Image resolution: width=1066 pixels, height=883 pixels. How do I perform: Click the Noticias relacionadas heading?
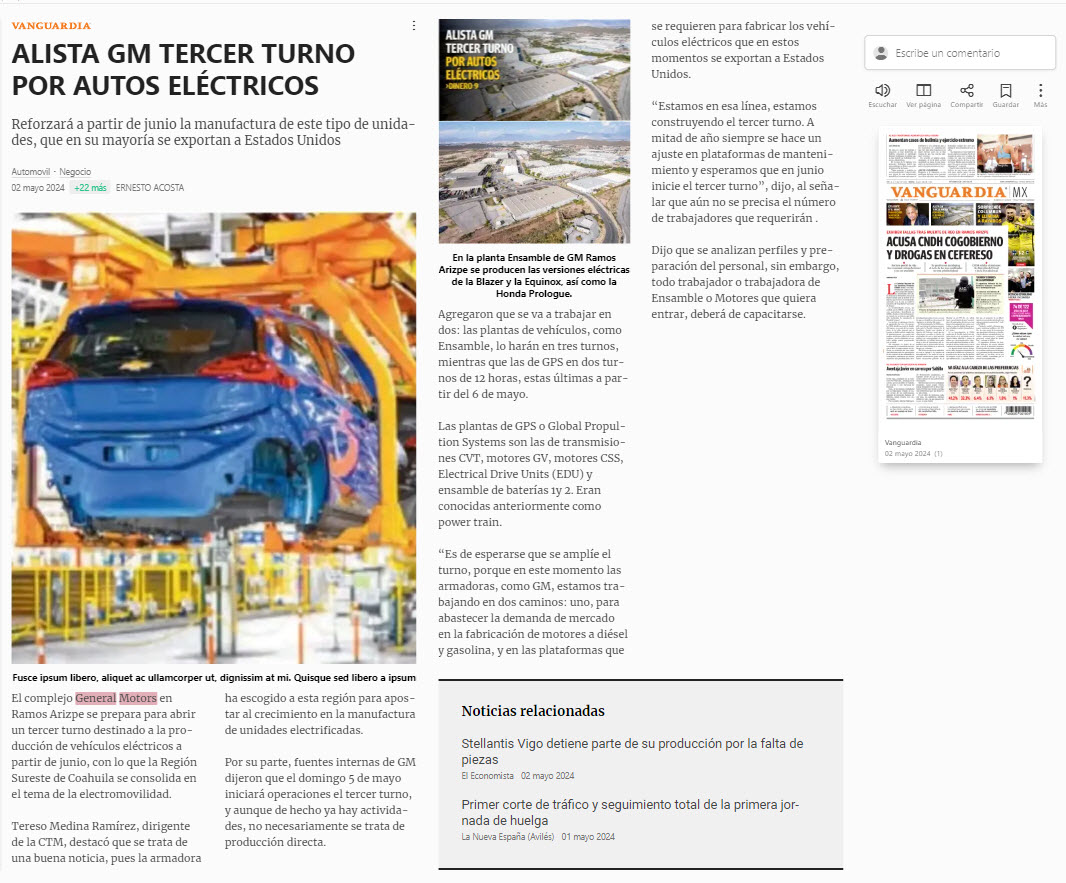(x=533, y=711)
